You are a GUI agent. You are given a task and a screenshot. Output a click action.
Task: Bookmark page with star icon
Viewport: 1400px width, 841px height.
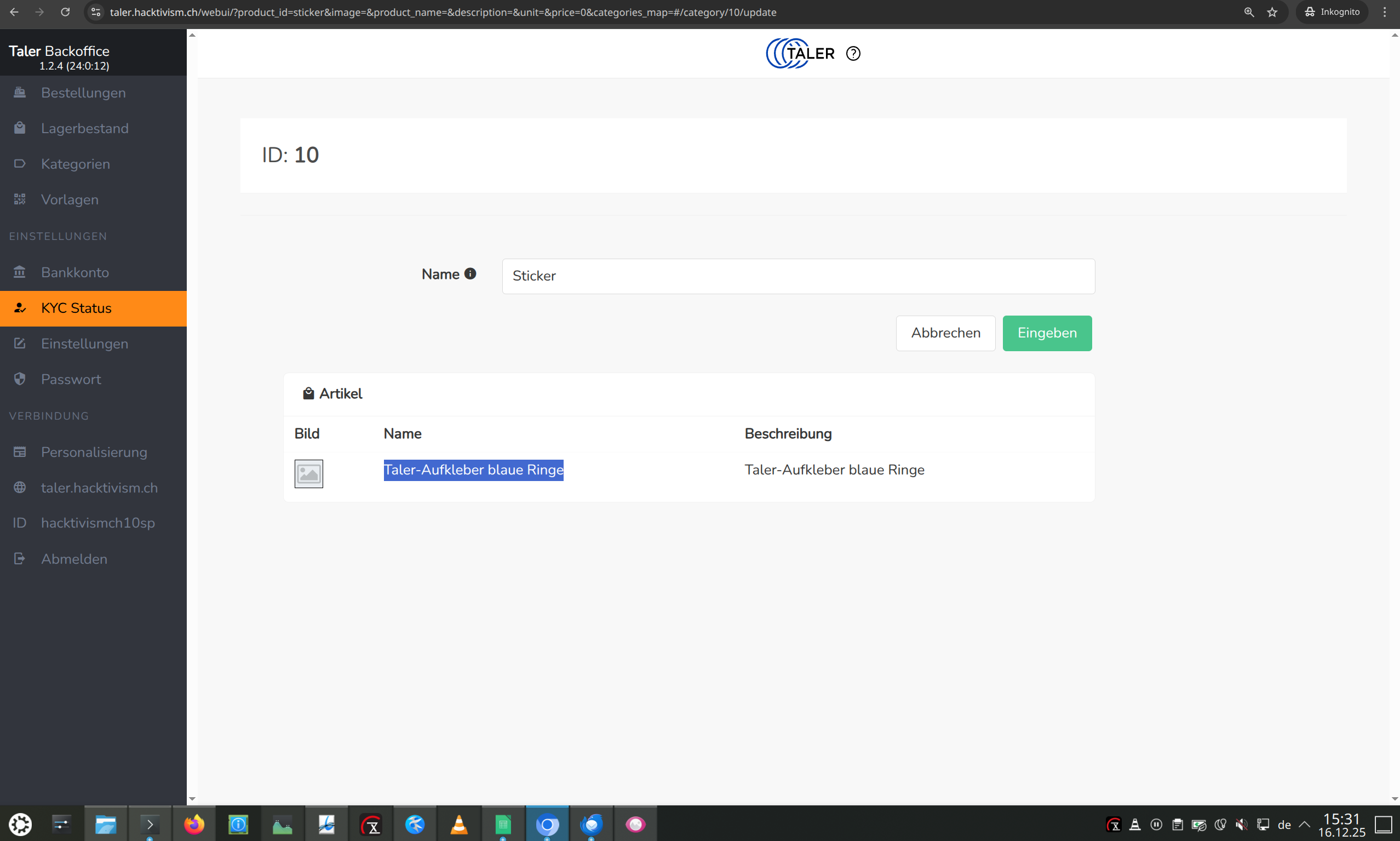(x=1272, y=12)
